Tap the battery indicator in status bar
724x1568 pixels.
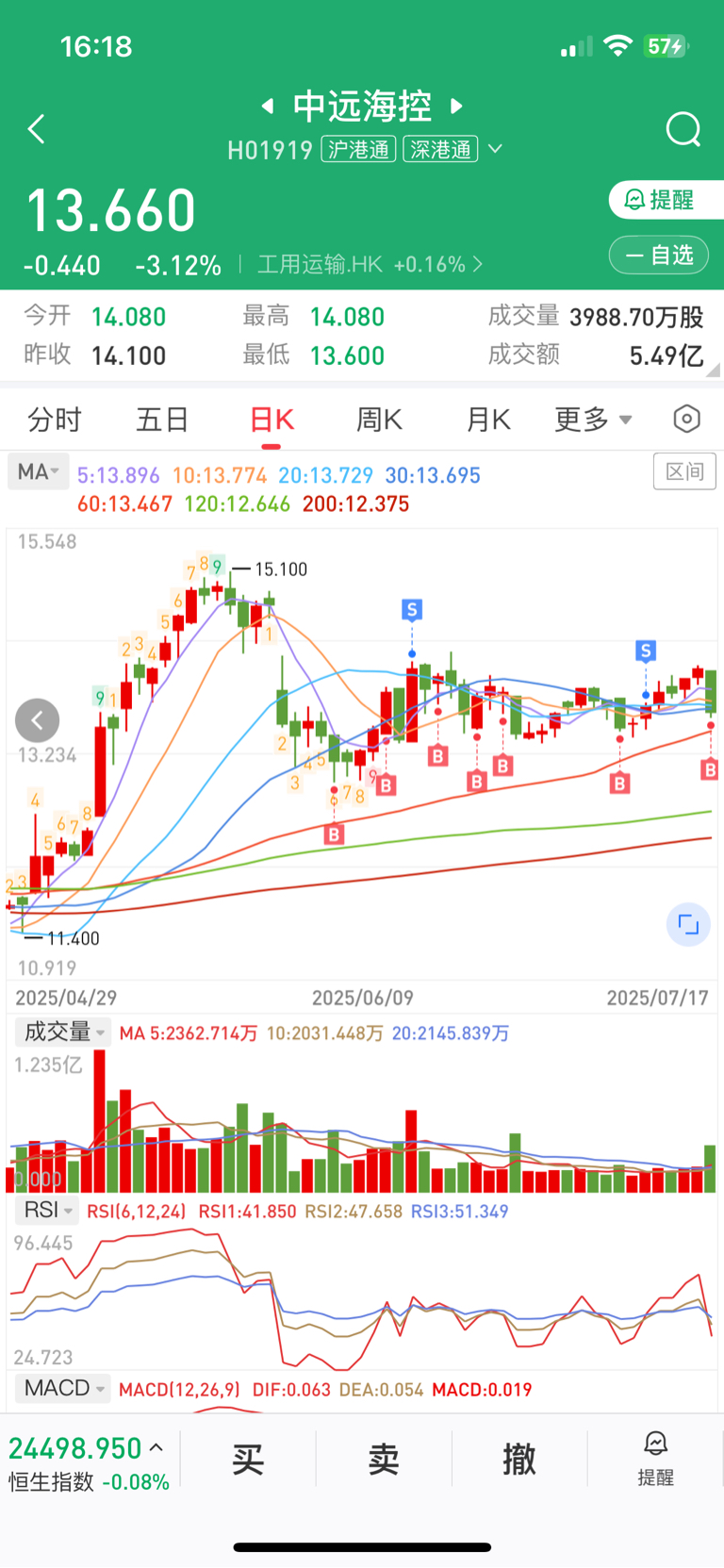666,46
